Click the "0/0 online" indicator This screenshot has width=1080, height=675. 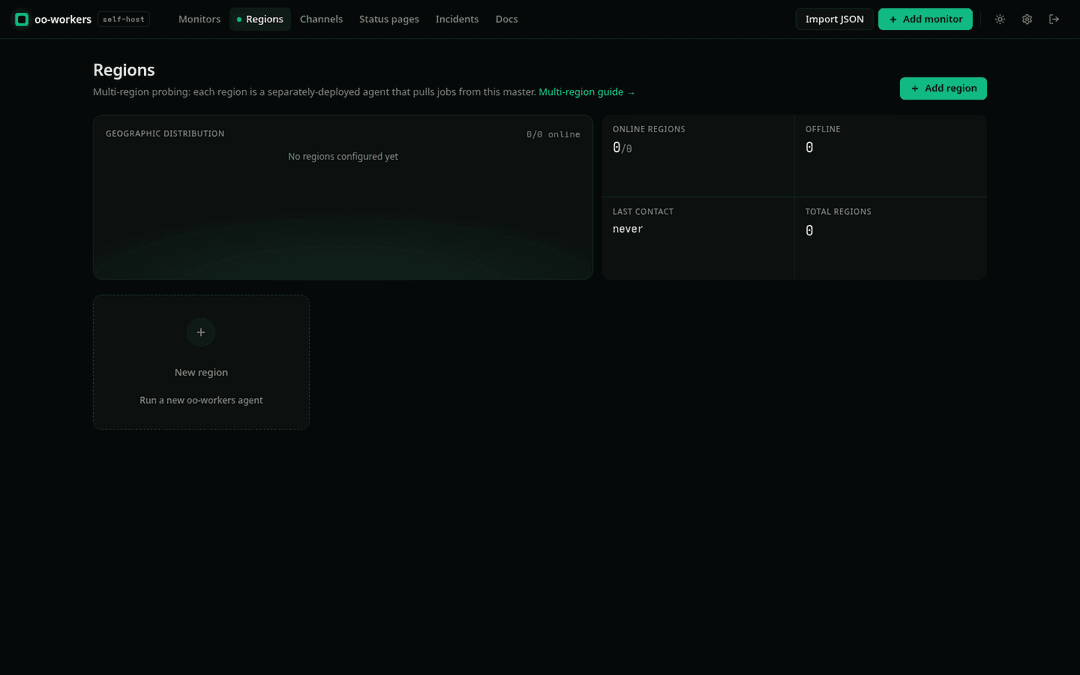pos(553,134)
